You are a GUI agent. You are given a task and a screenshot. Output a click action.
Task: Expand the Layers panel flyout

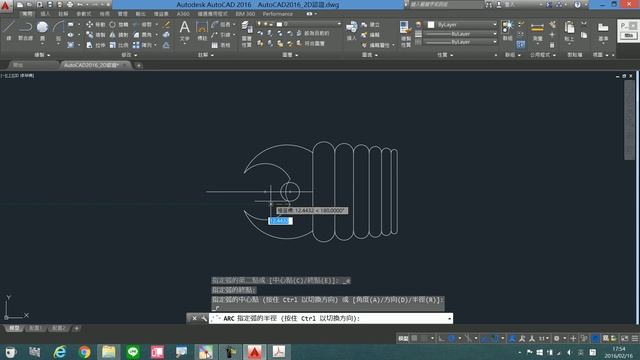click(x=290, y=55)
